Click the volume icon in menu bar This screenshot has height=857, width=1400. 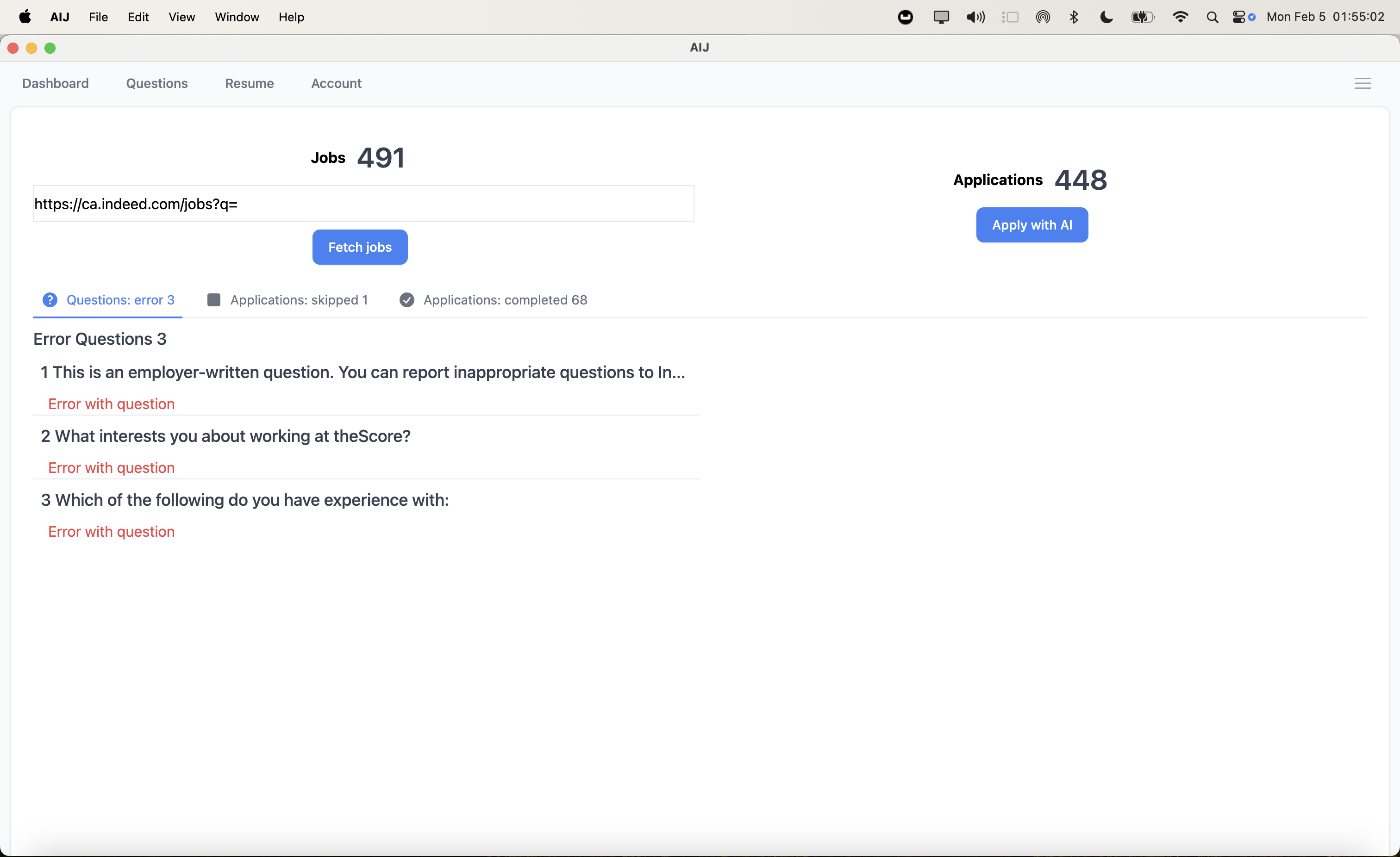pyautogui.click(x=975, y=17)
